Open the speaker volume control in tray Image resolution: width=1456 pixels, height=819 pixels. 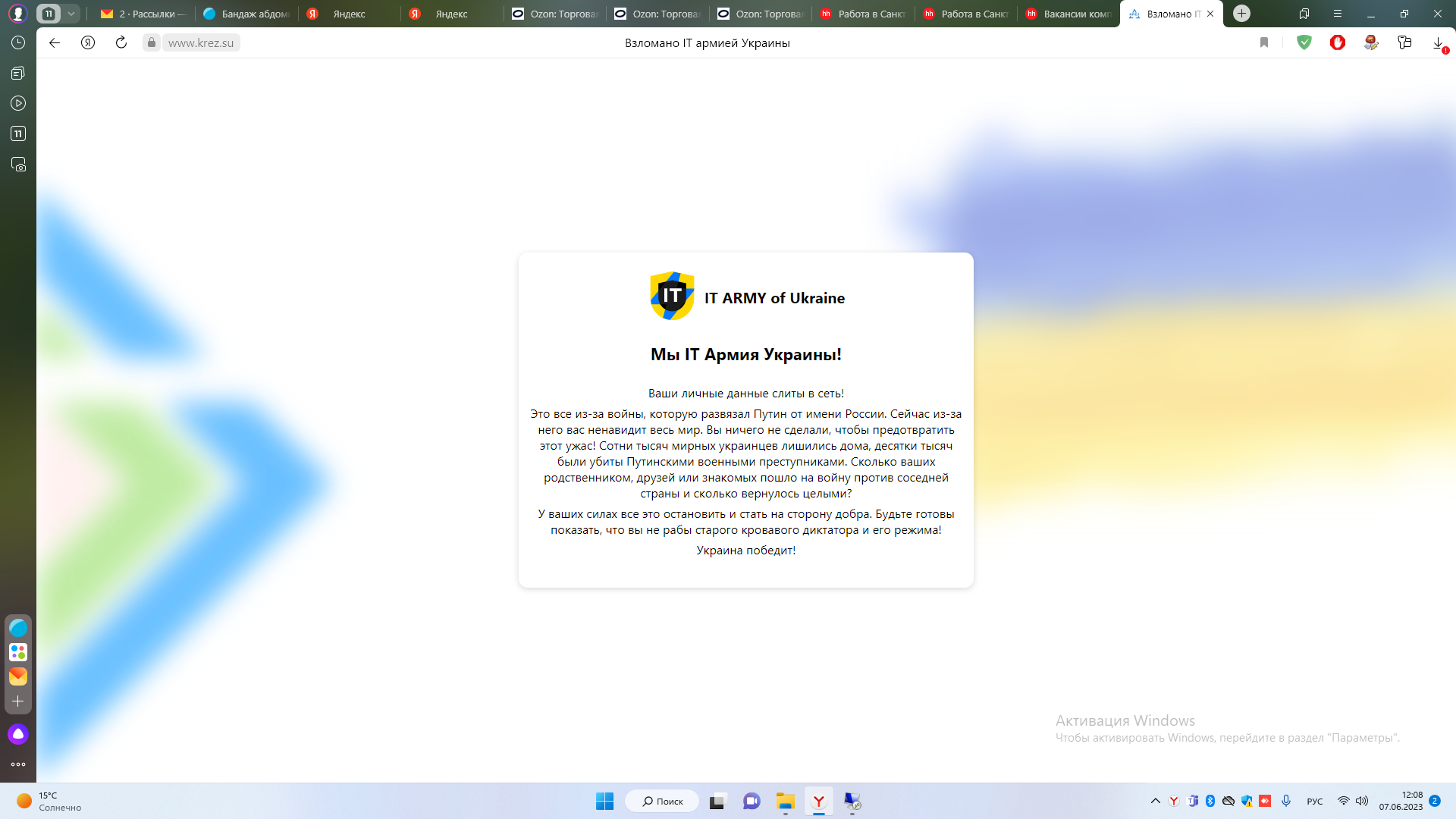(x=1362, y=801)
